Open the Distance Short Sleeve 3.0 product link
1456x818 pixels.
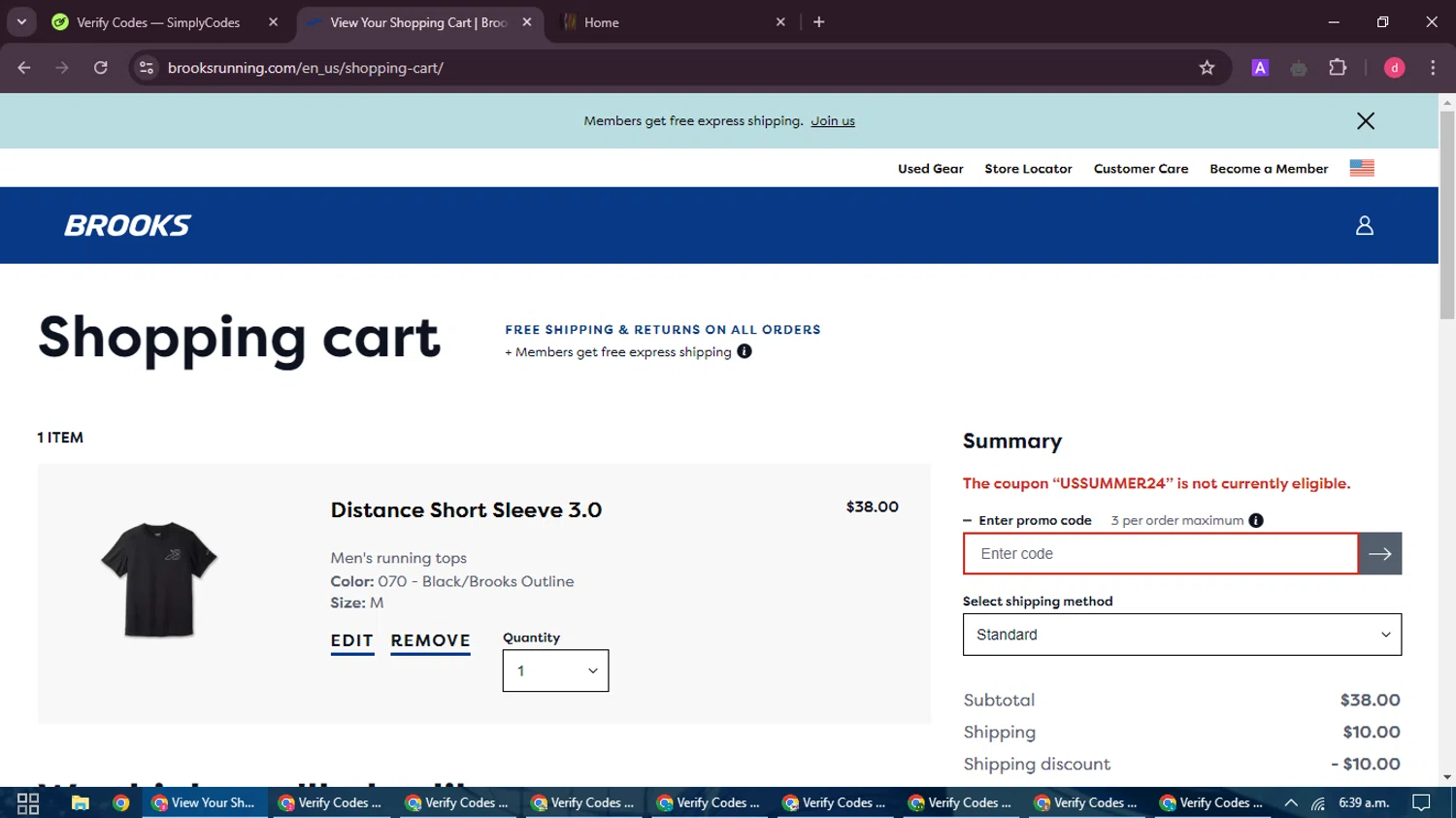pos(466,510)
